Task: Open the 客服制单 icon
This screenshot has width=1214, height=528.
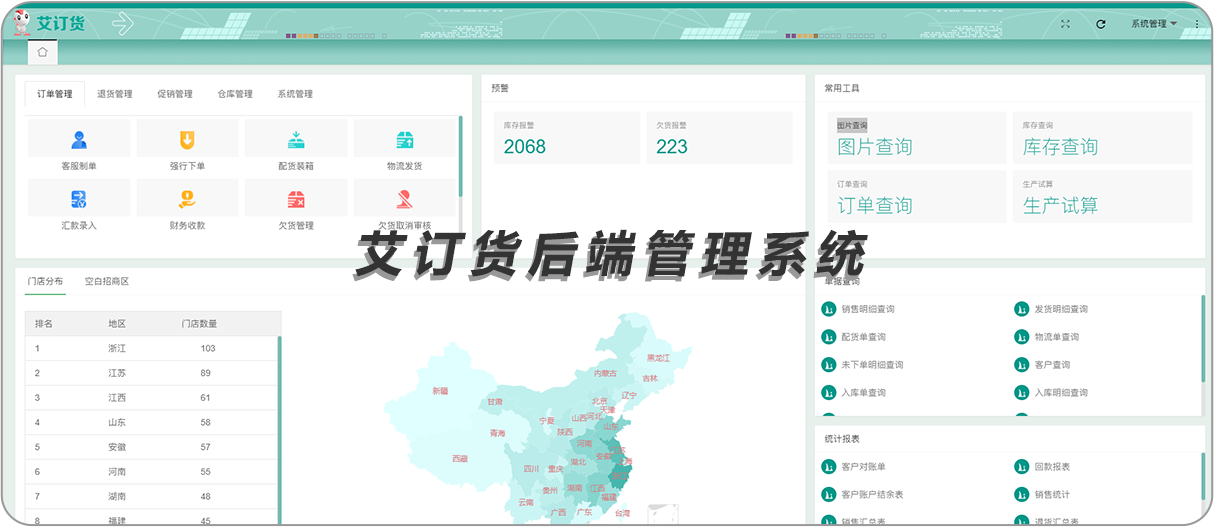Action: point(79,140)
